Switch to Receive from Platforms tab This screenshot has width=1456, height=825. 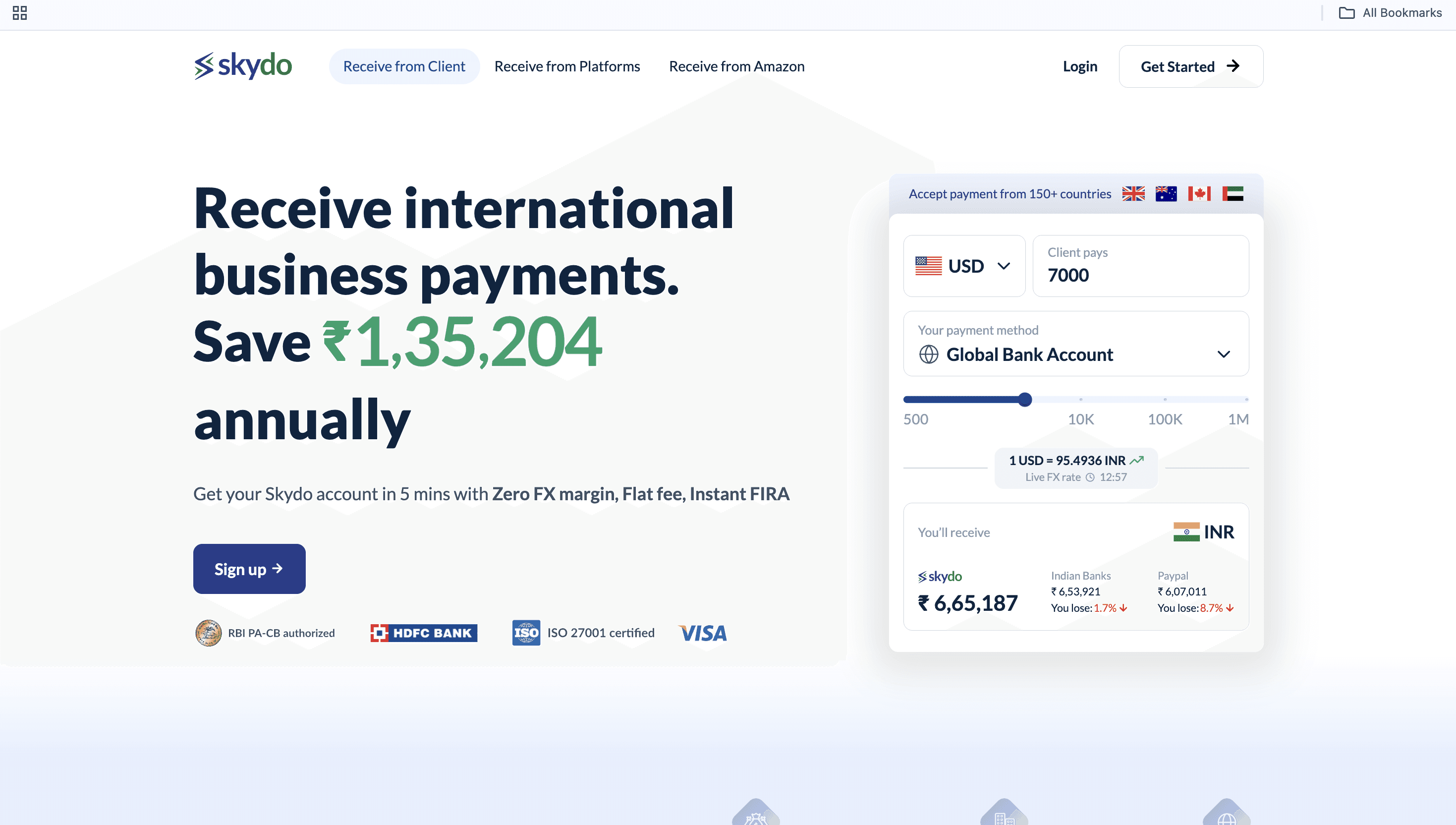567,66
